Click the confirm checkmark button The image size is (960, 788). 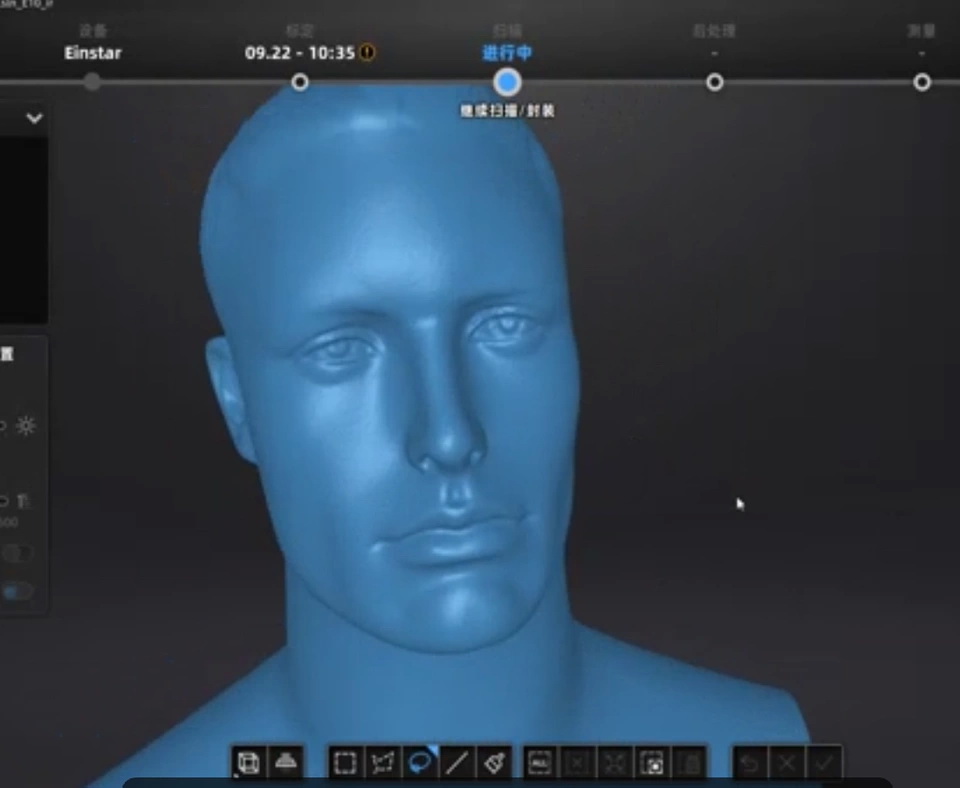[824, 763]
